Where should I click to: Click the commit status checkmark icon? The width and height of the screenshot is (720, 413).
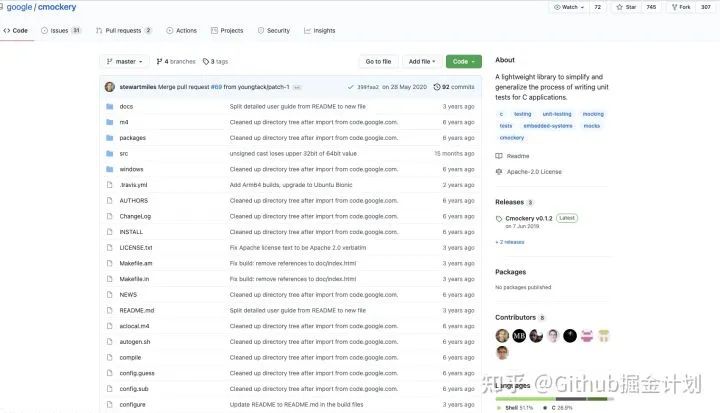coord(351,87)
